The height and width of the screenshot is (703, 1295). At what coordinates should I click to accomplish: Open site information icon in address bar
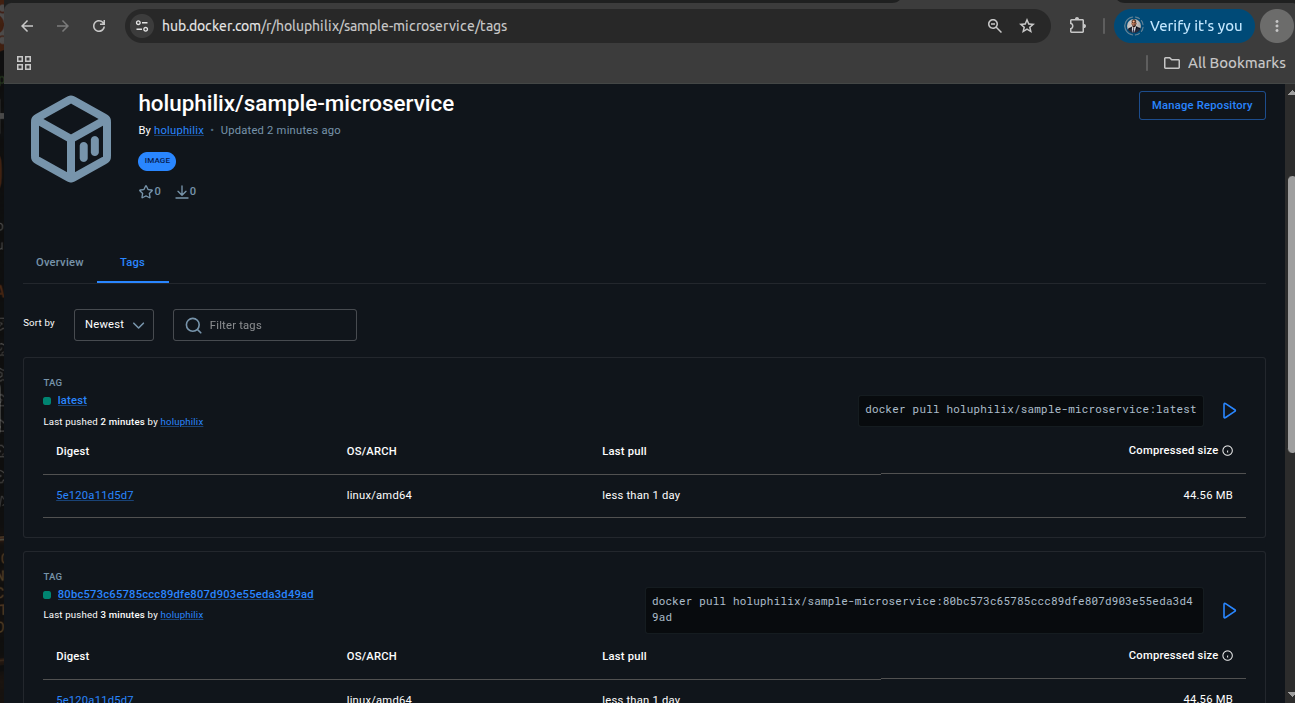tap(141, 26)
